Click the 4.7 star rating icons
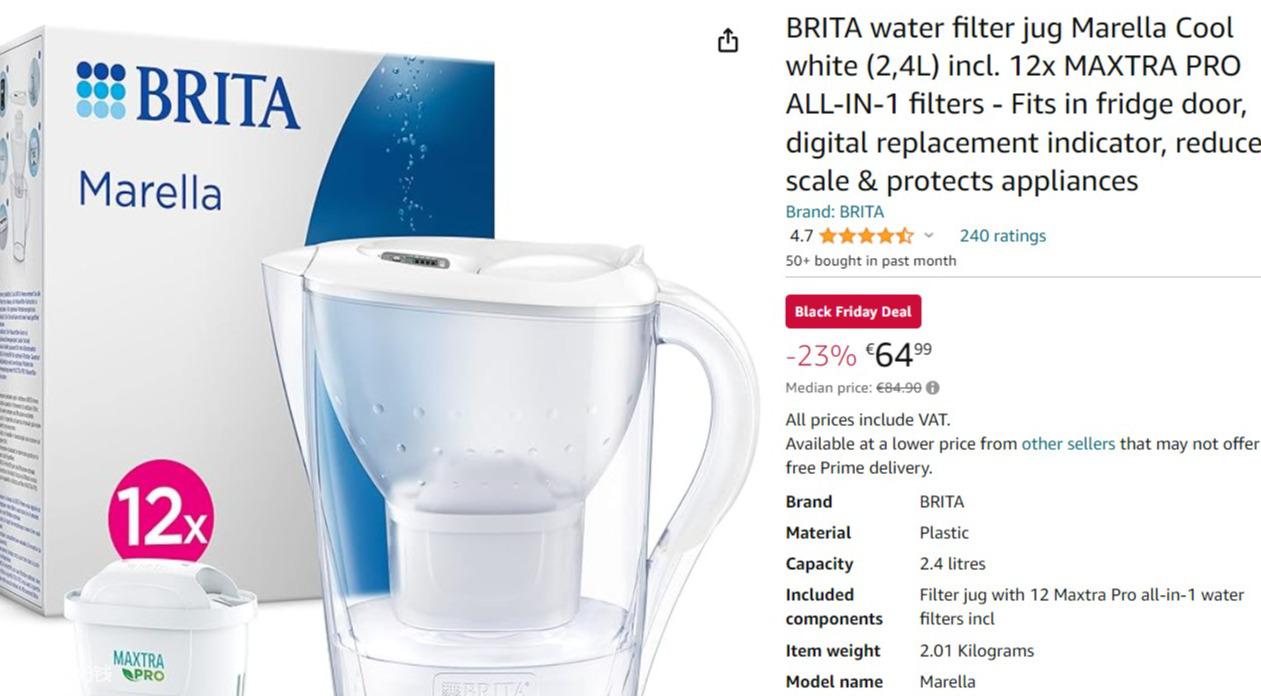Viewport: 1261px width, 696px height. point(866,236)
